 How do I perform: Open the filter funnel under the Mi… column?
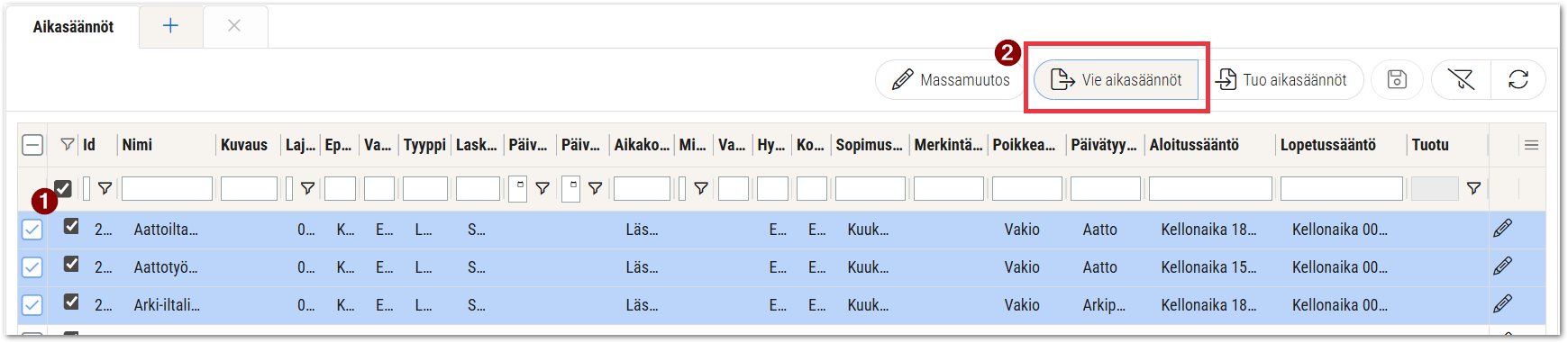pyautogui.click(x=700, y=188)
